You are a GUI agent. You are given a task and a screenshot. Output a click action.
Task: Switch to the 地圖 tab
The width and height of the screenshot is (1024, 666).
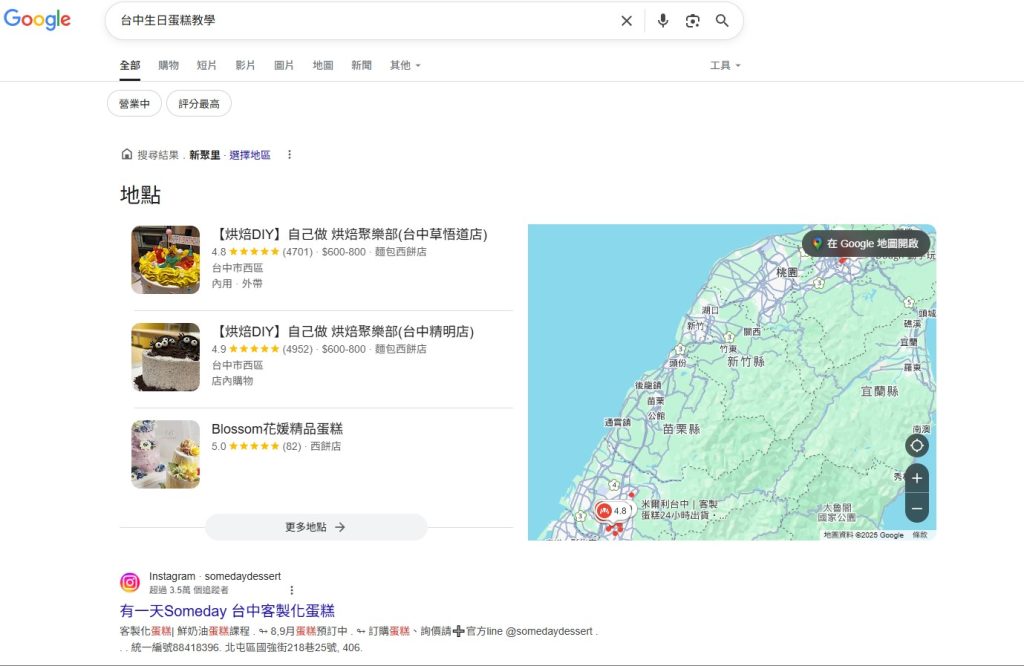[323, 65]
